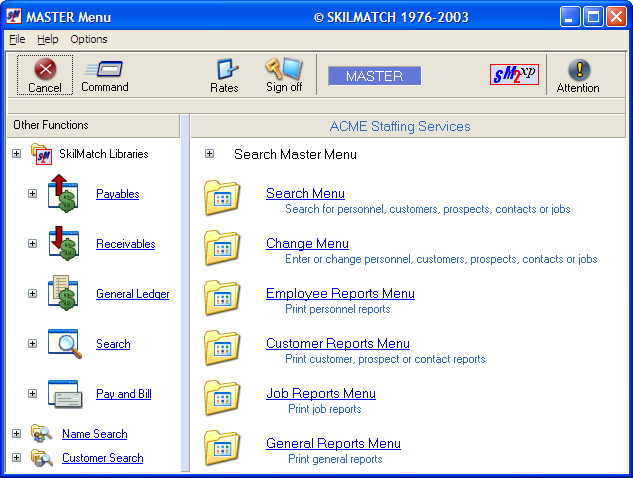Expand the SkilMatch Libraries tree node
Screen dimensions: 633x478
click(16, 154)
